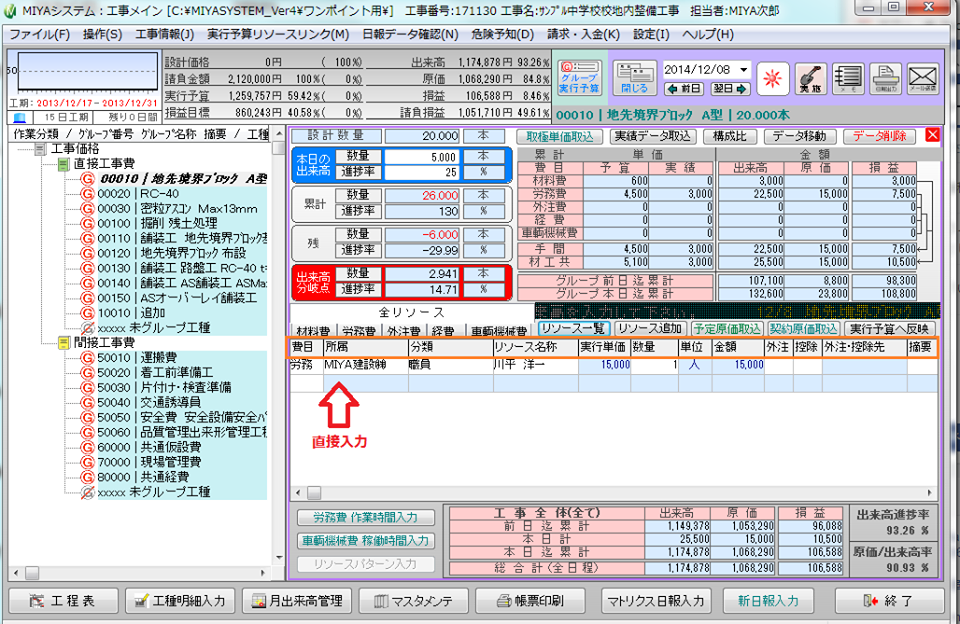
Task: Click the 終了 exit button
Action: (x=889, y=601)
